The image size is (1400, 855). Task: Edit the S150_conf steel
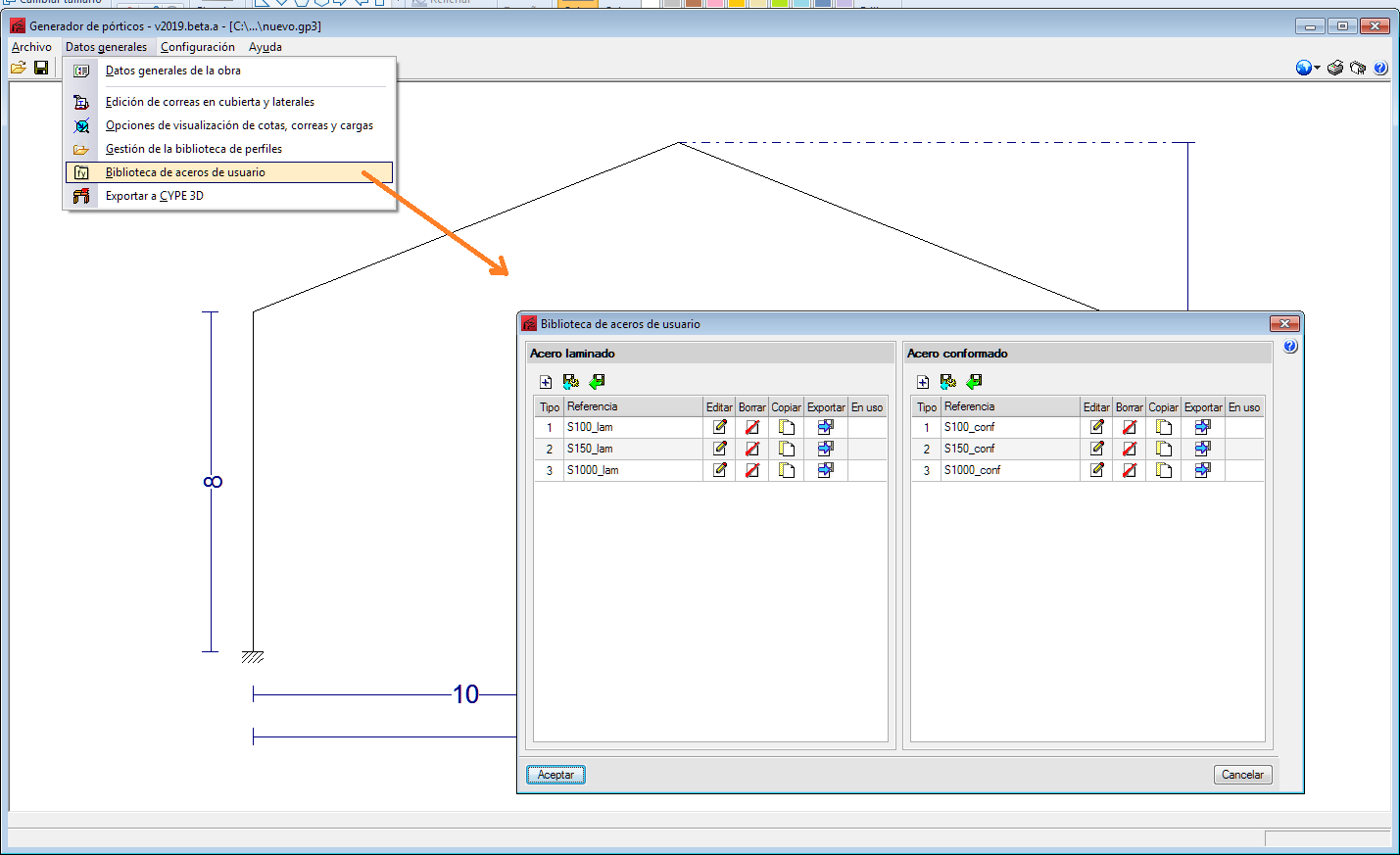(x=1097, y=449)
